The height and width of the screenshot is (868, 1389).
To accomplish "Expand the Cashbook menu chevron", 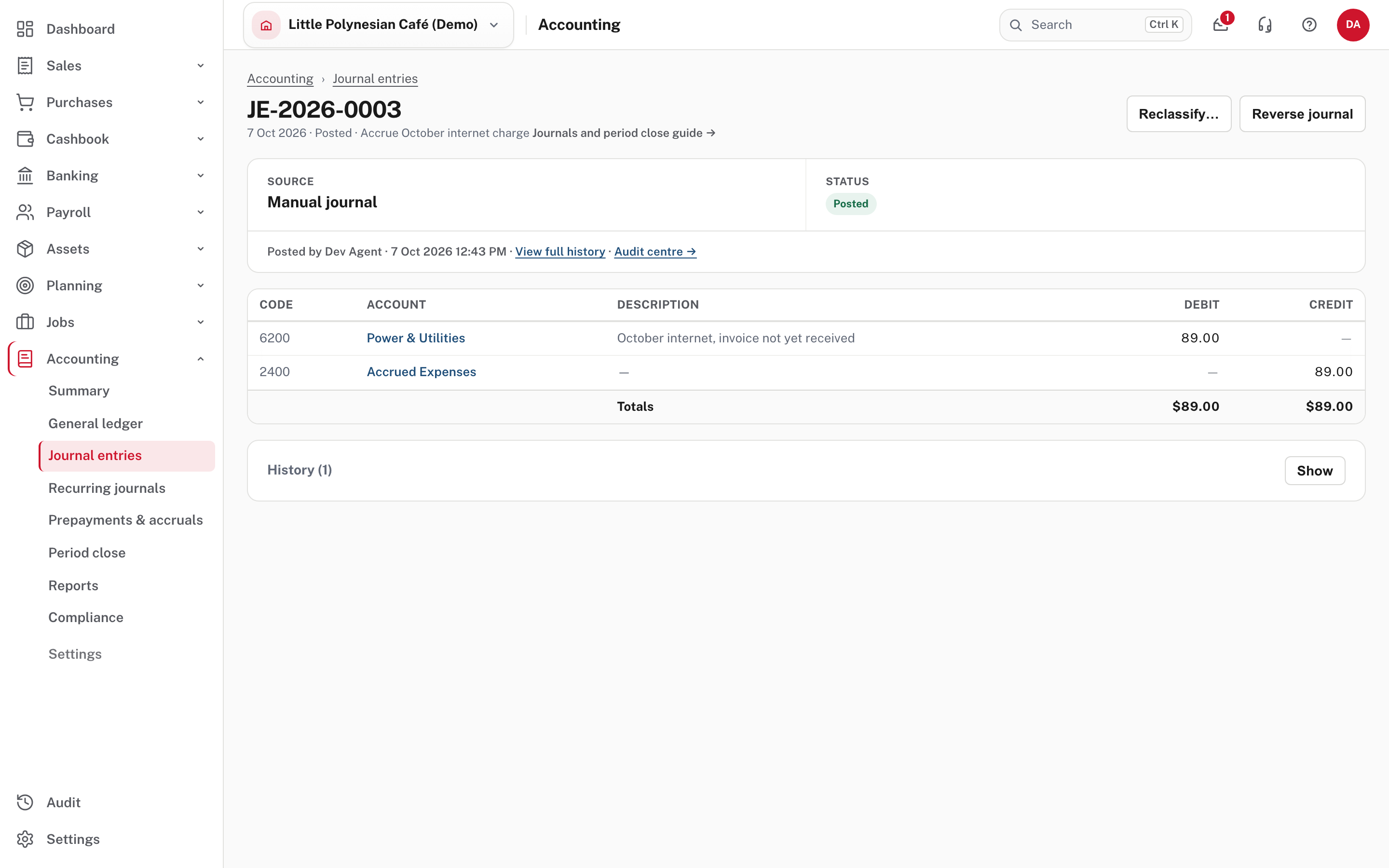I will coord(201,139).
